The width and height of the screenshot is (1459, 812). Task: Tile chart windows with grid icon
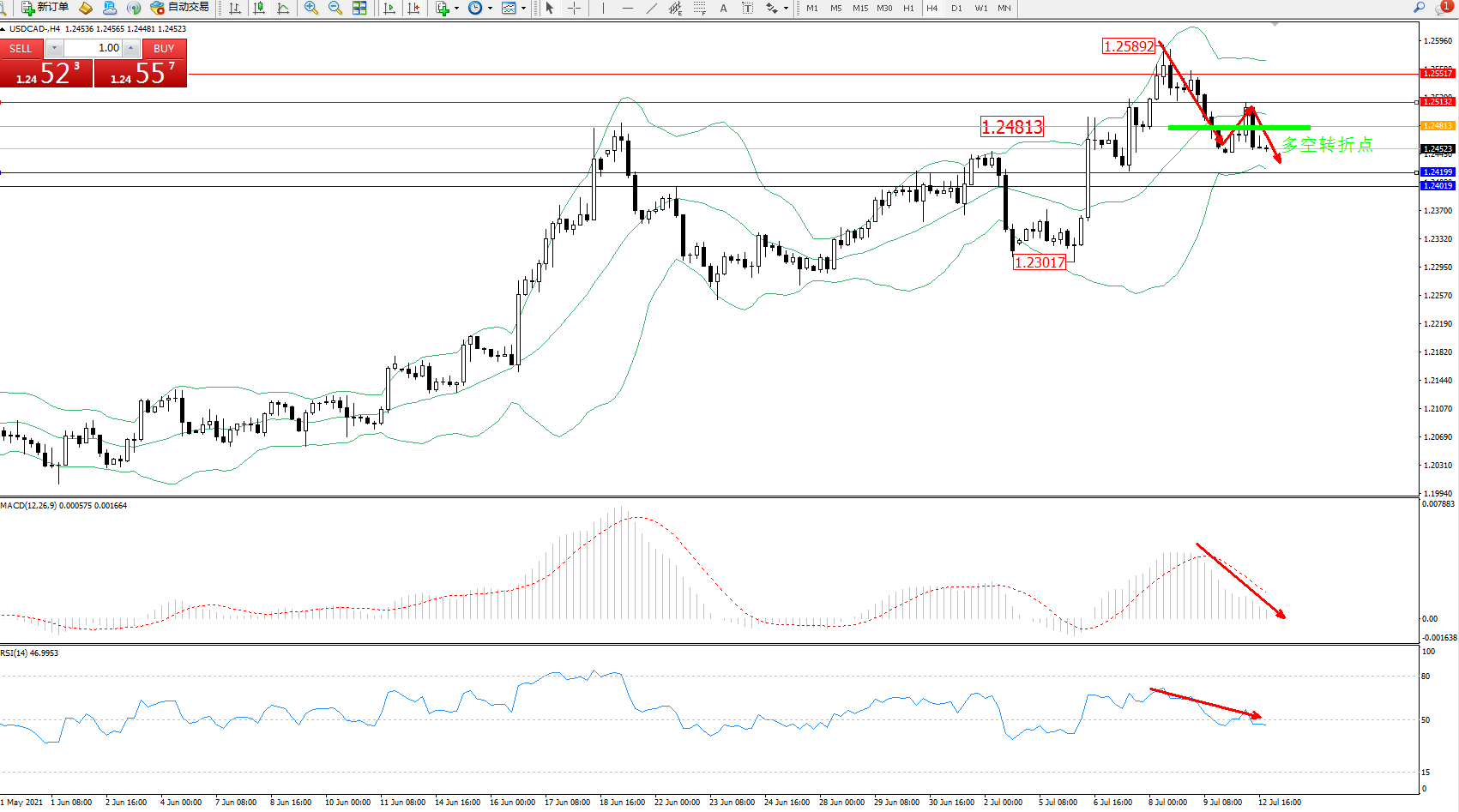pos(359,8)
